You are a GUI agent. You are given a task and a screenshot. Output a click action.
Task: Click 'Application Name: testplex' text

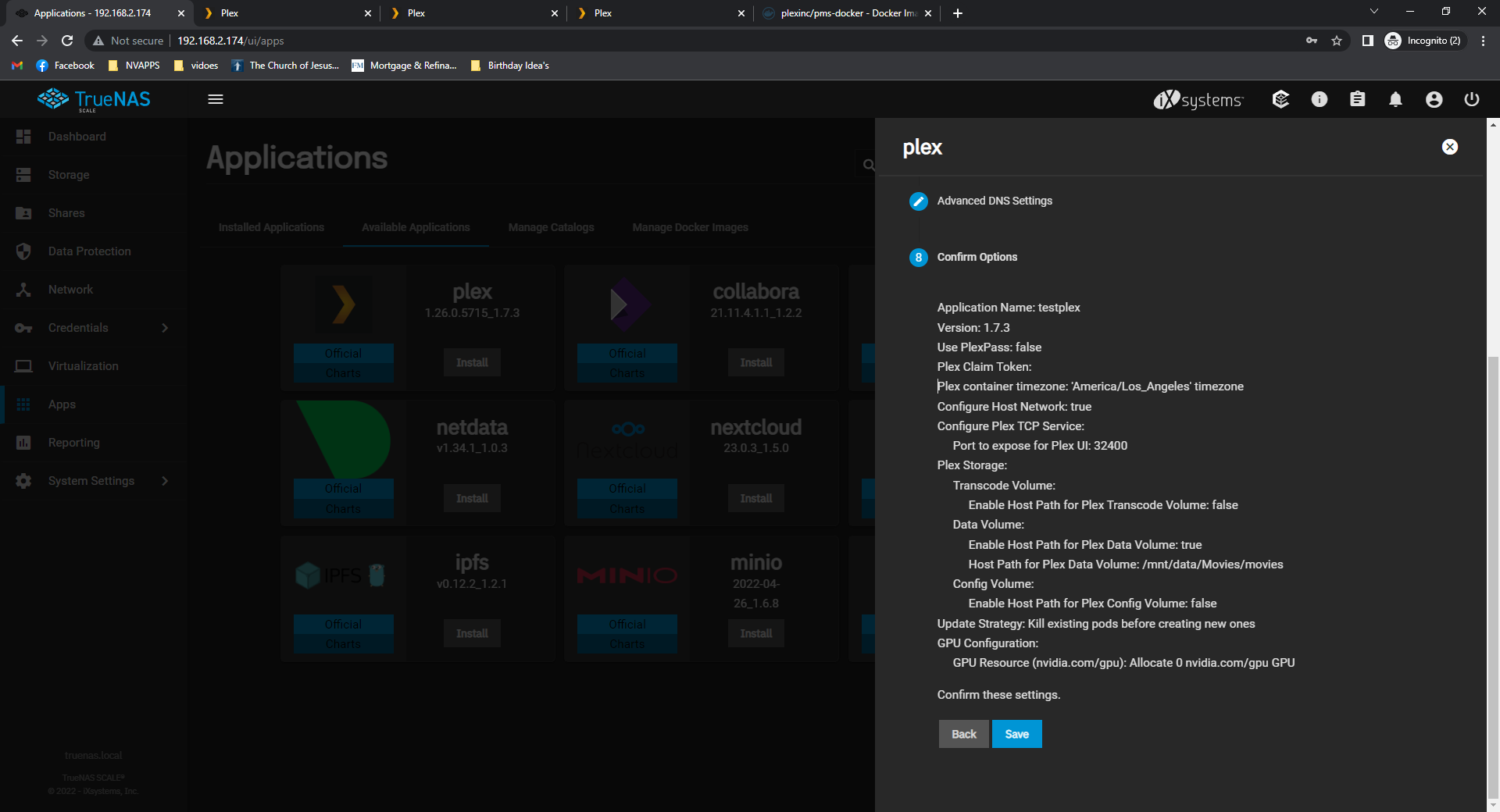(x=1009, y=308)
